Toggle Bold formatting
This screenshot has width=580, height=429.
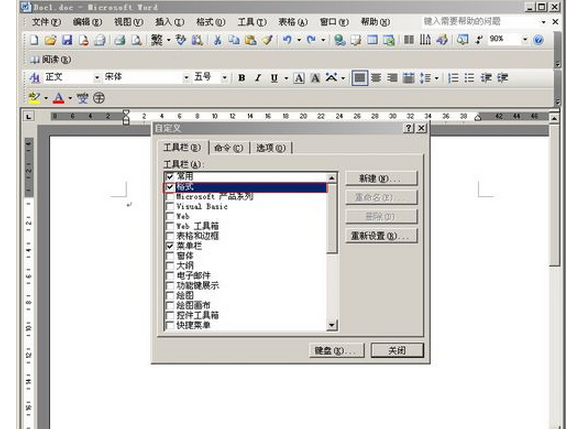tap(242, 78)
